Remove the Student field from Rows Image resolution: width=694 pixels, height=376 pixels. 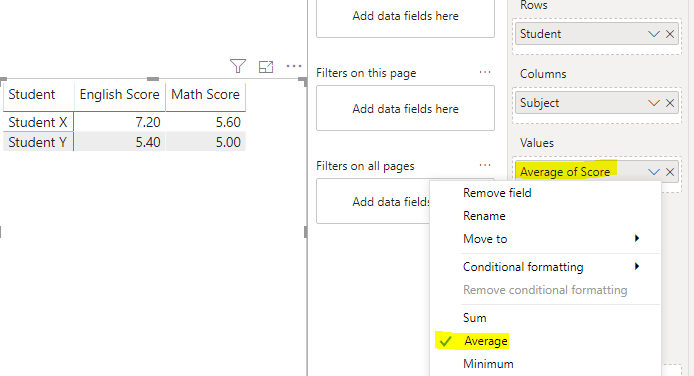[x=670, y=34]
